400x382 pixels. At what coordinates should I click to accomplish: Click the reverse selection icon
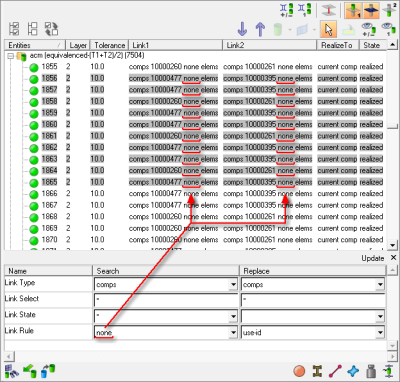pyautogui.click(x=51, y=29)
